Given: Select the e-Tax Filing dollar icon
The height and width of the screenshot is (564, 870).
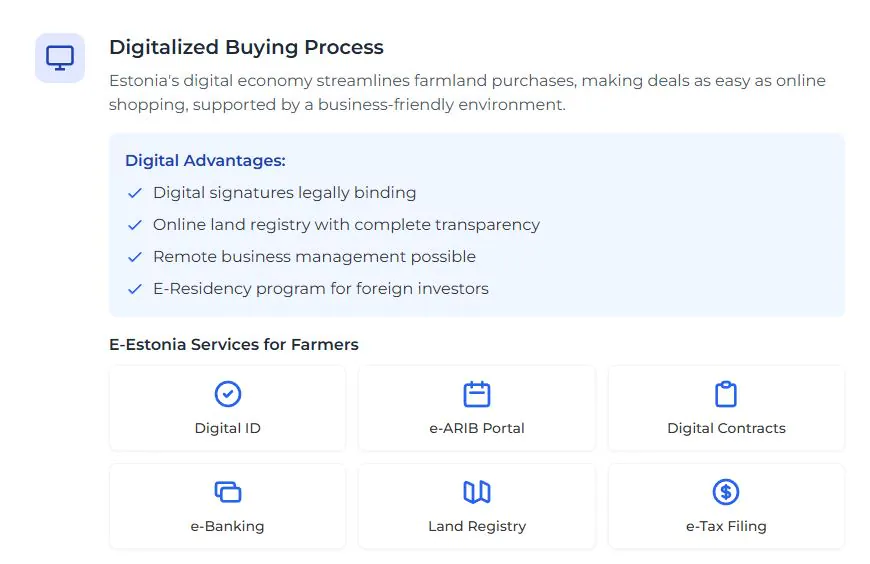Looking at the screenshot, I should (x=726, y=492).
